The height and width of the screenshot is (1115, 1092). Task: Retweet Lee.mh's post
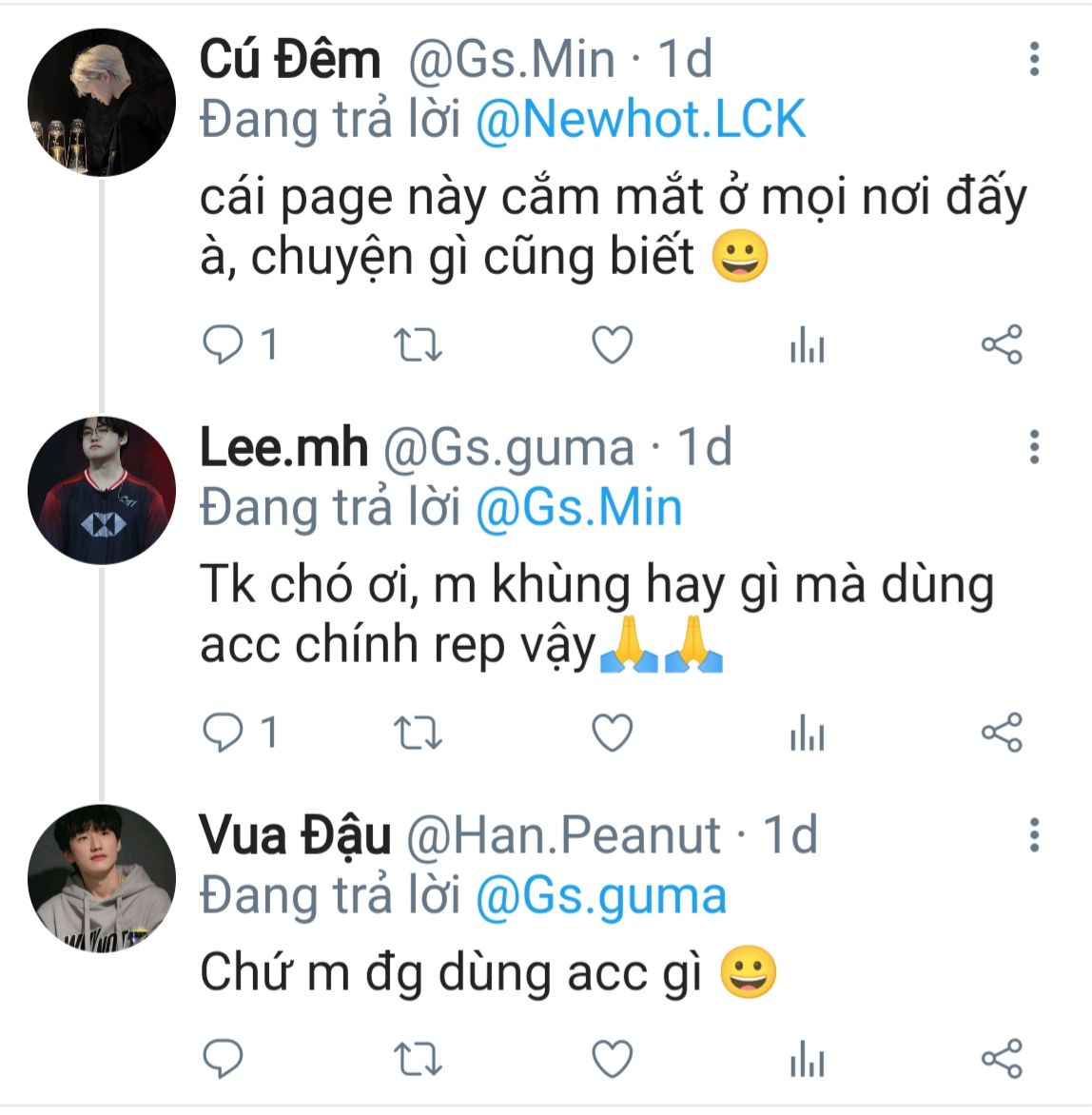[x=418, y=733]
